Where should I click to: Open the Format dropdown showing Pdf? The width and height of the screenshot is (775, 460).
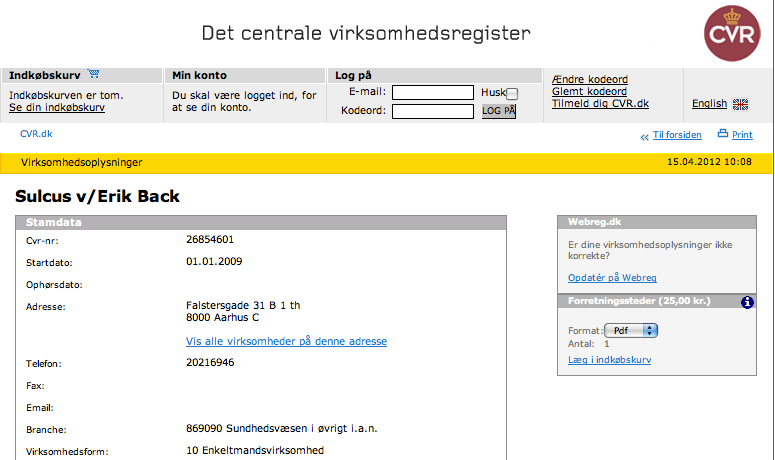tap(631, 331)
